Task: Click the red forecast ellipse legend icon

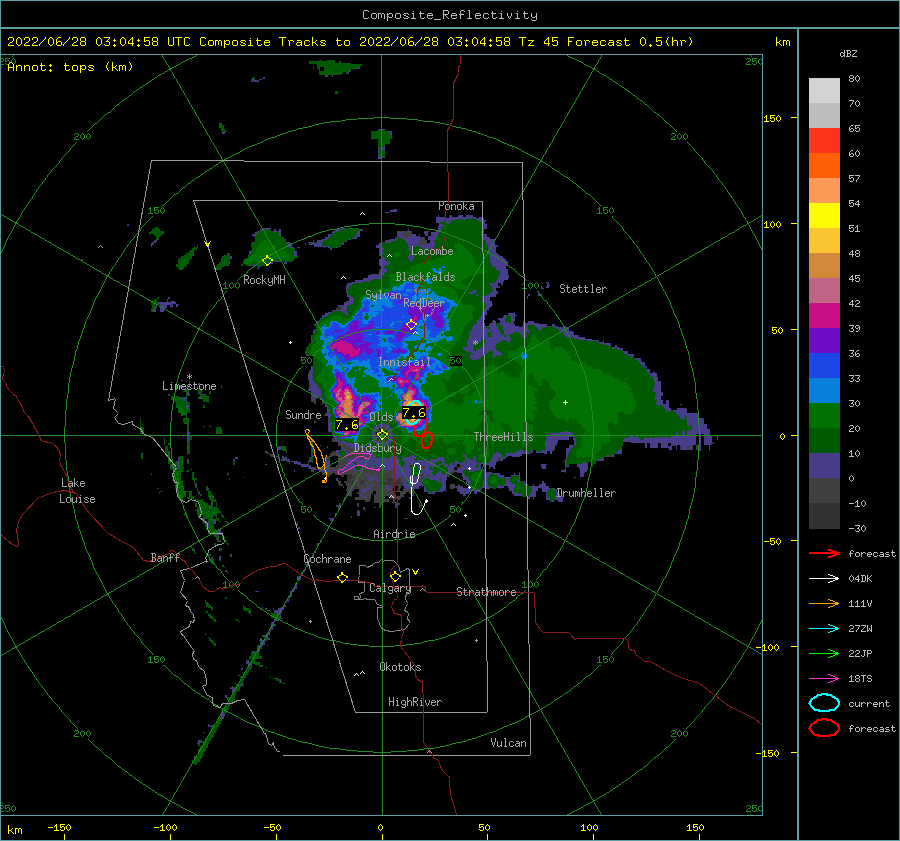Action: coord(824,728)
